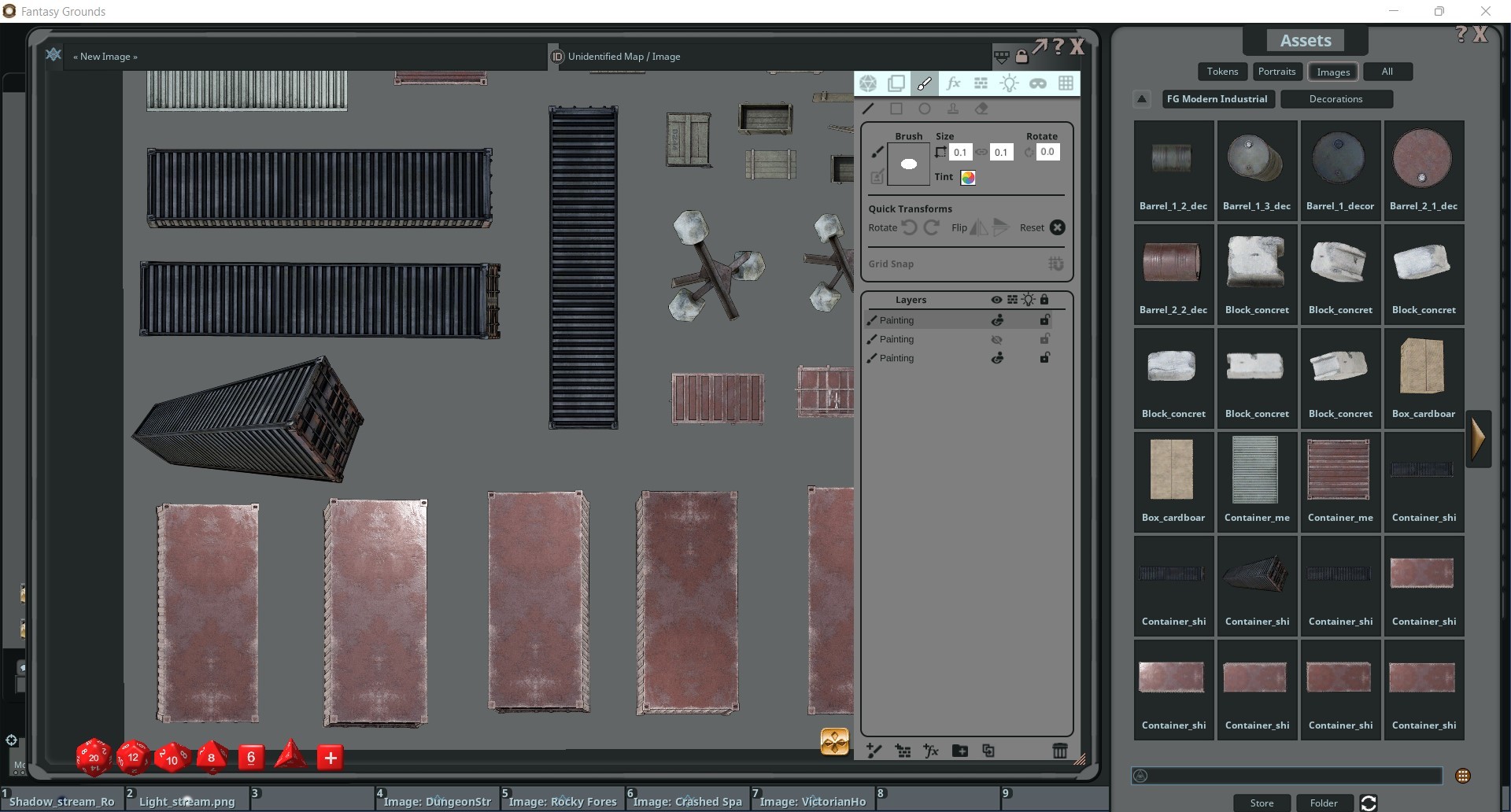Click the Store button
This screenshot has width=1511, height=812.
pos(1262,803)
